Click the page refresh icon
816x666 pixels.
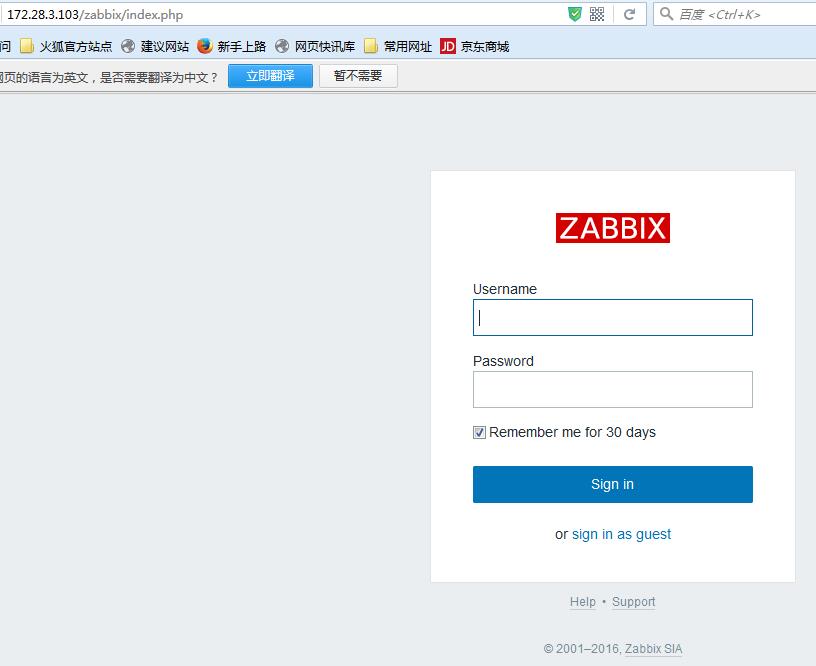click(x=630, y=14)
